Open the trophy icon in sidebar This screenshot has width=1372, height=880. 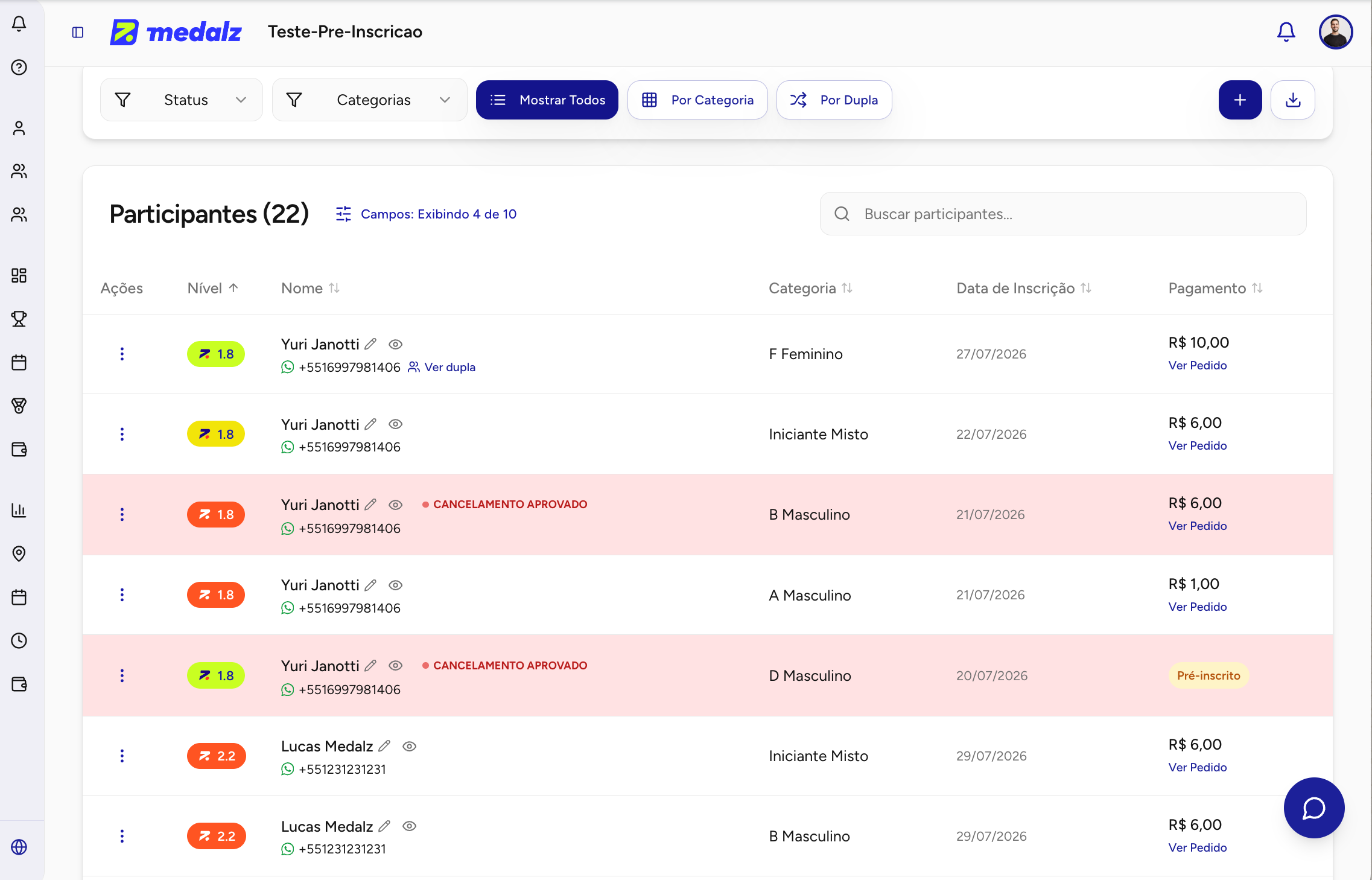click(19, 319)
